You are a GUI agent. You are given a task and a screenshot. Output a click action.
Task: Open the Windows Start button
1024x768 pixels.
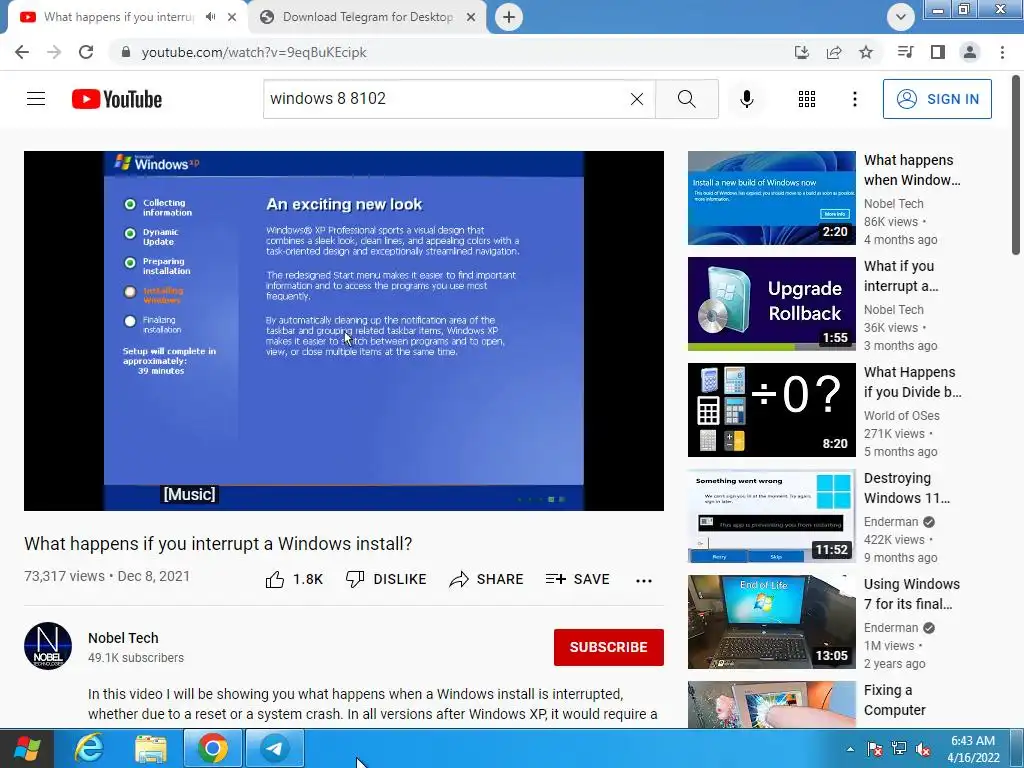click(27, 748)
